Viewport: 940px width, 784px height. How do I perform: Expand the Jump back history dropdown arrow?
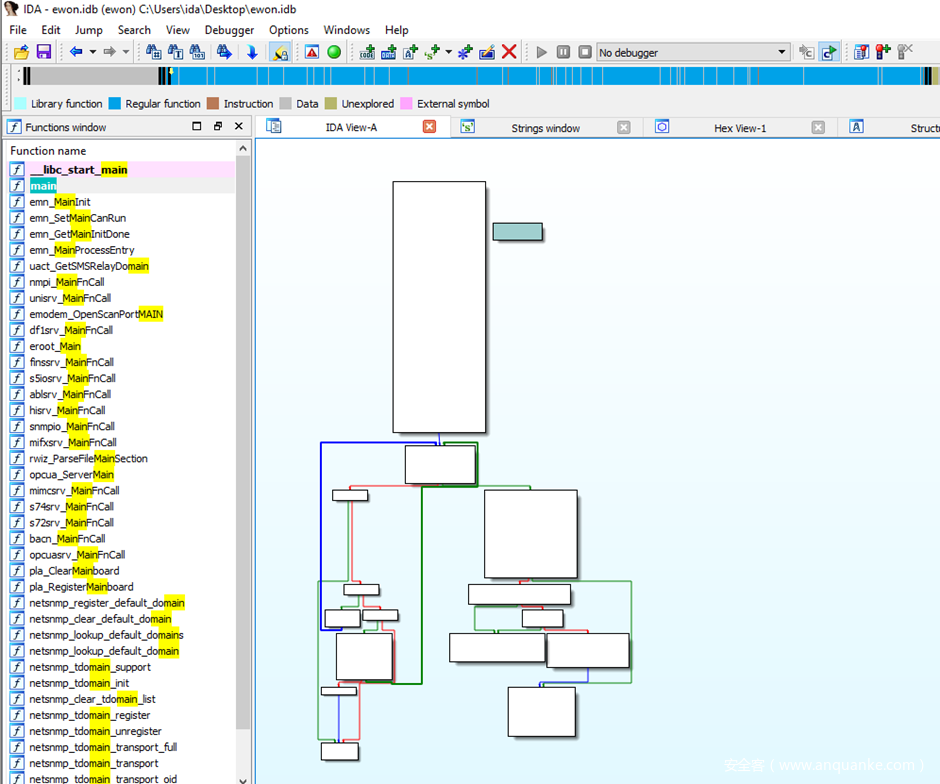93,52
